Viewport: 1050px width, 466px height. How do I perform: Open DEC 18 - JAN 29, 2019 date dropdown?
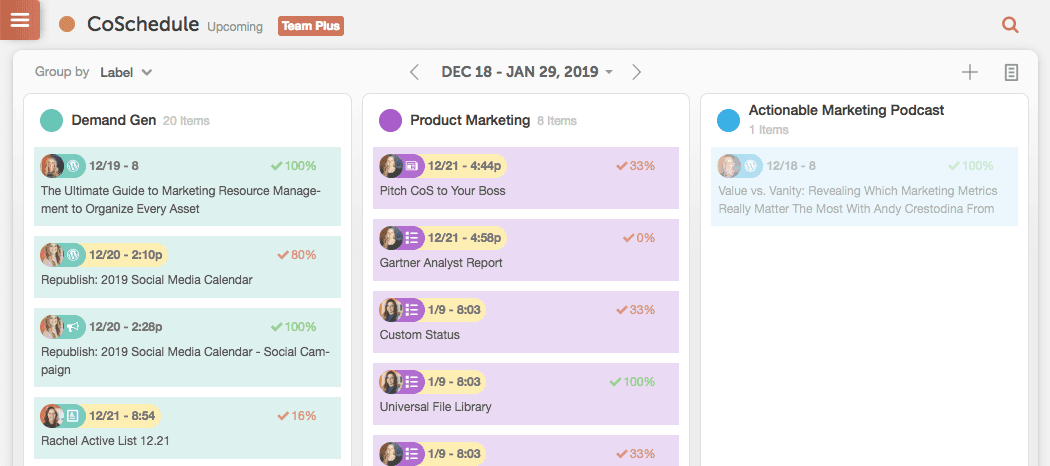point(527,72)
